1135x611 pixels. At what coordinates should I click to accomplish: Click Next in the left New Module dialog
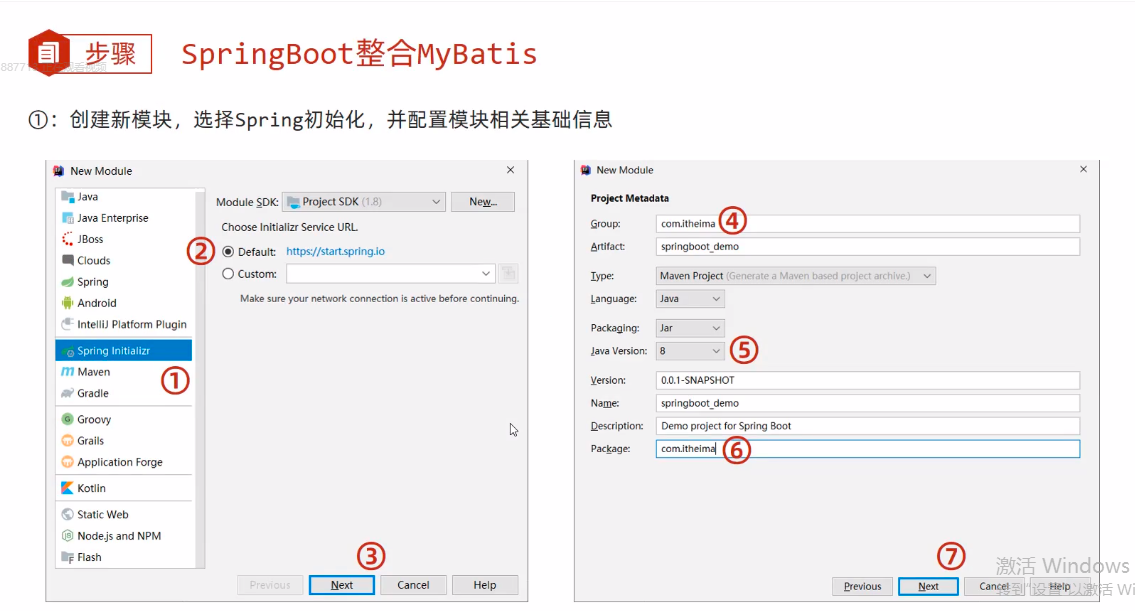click(x=342, y=585)
